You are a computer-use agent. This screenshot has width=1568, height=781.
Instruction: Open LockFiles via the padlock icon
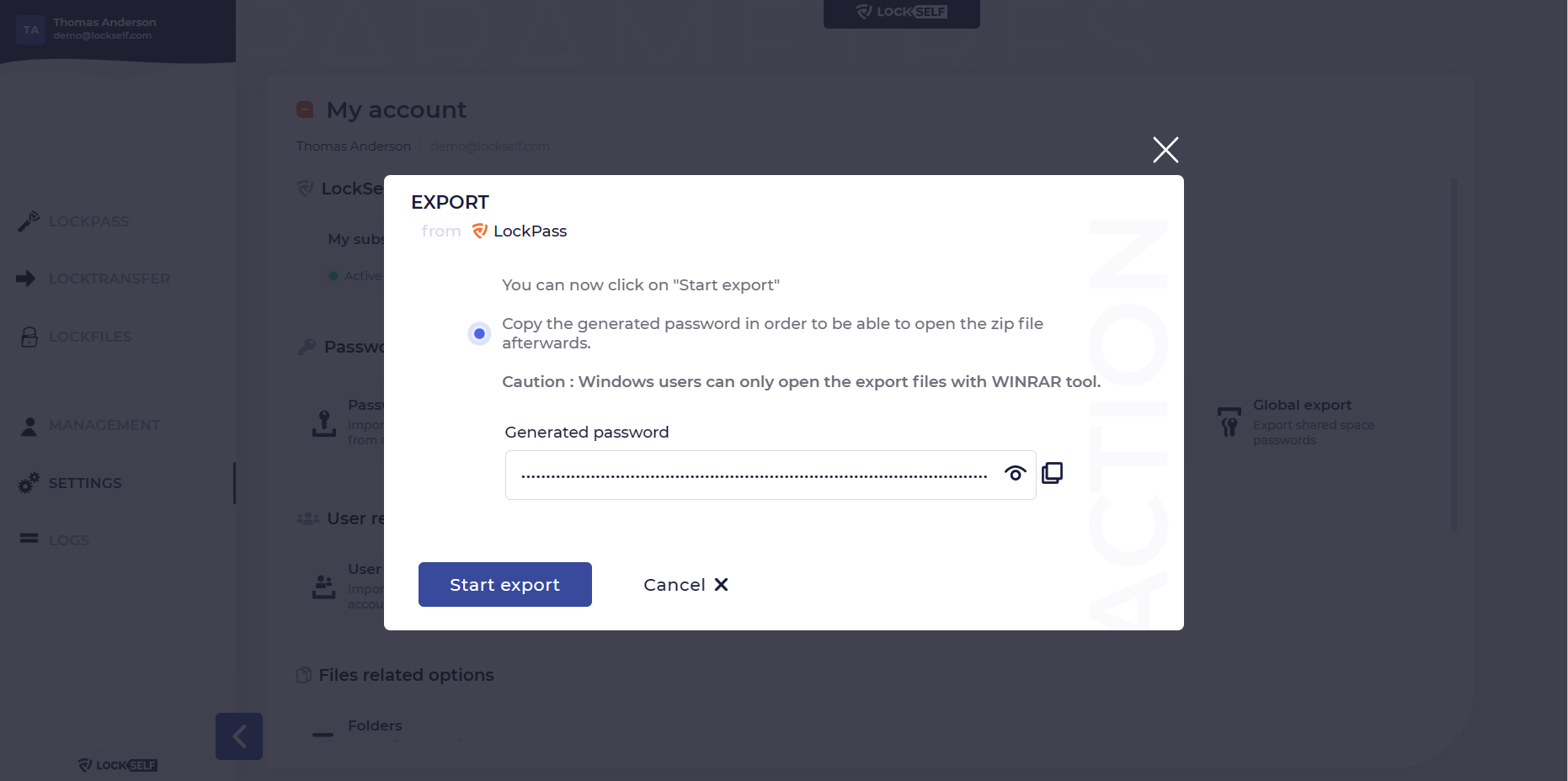pos(28,336)
